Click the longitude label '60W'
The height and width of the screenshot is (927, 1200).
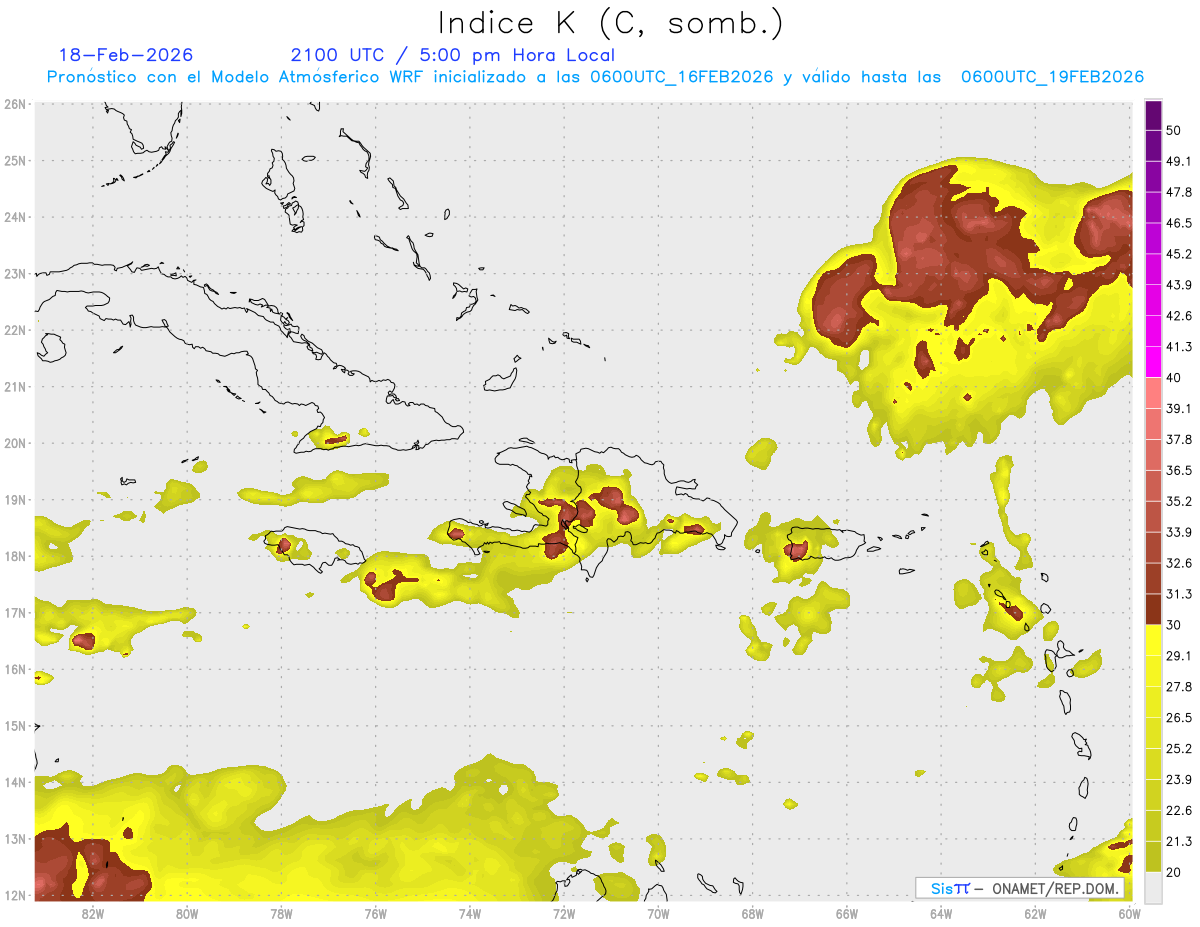coord(1129,913)
